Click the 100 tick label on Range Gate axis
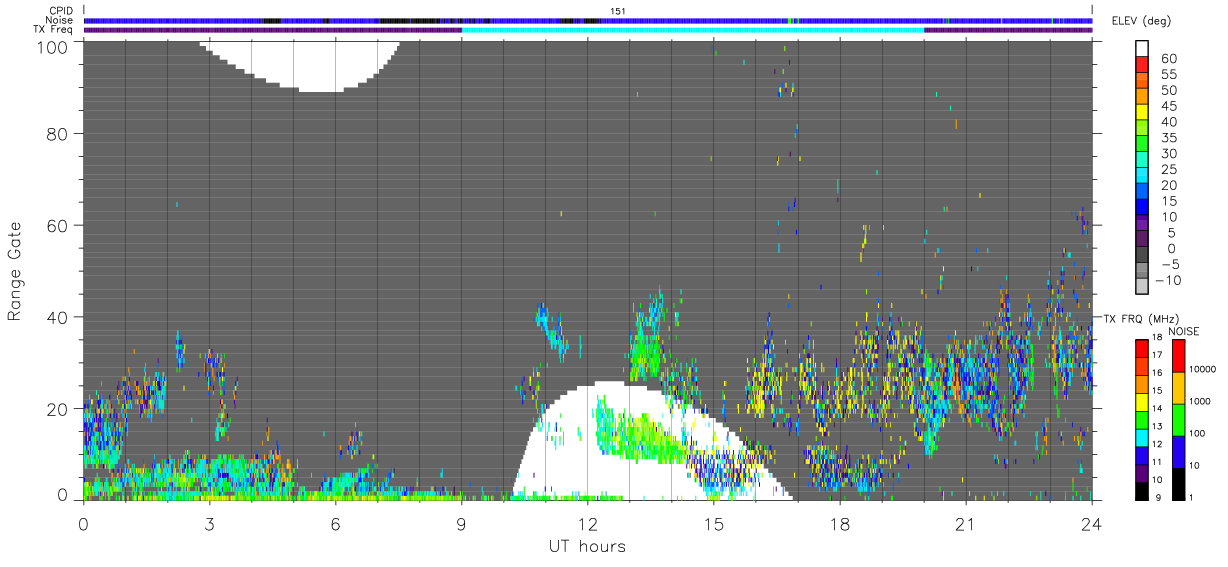 pyautogui.click(x=53, y=46)
